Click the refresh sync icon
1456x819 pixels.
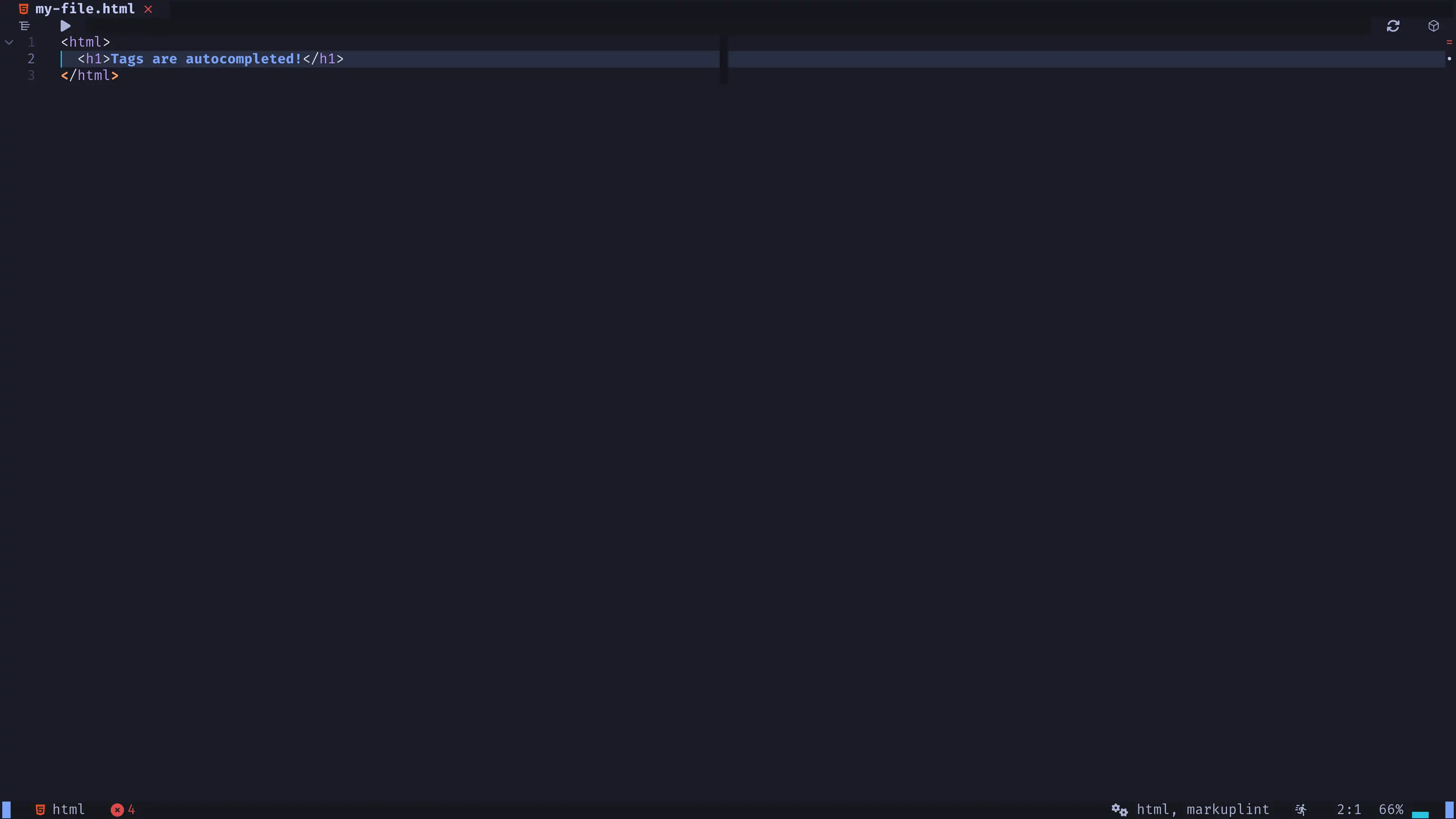1393,26
